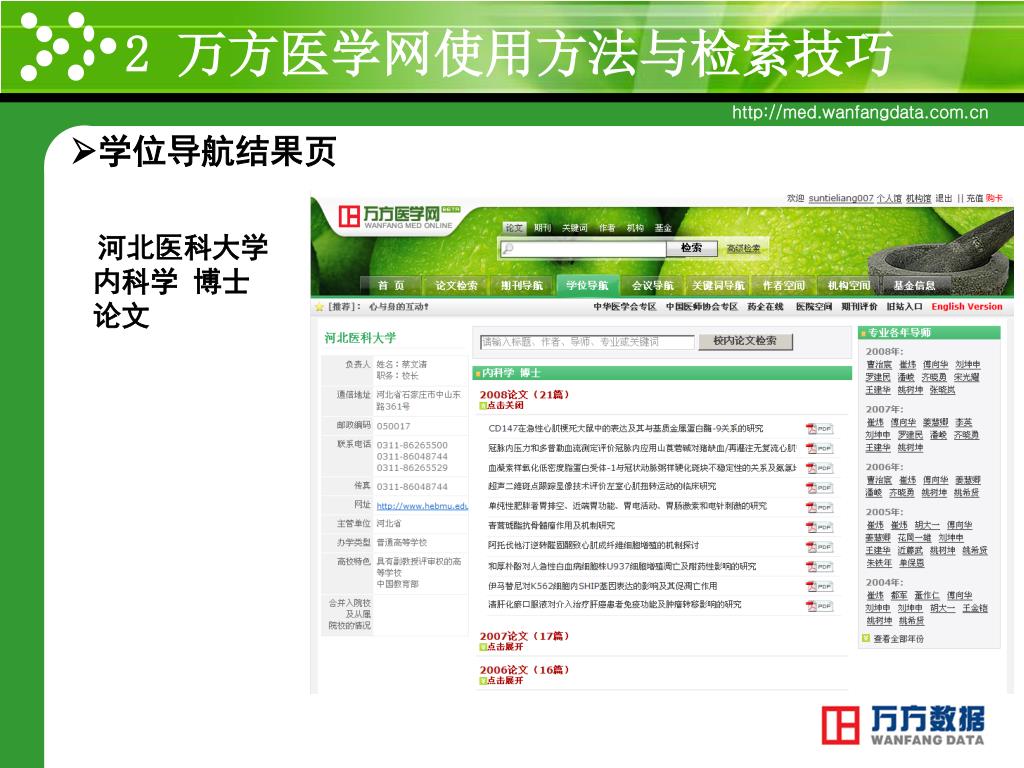1024x768 pixels.
Task: Open the 高级检索 advanced search link
Action: (x=743, y=248)
